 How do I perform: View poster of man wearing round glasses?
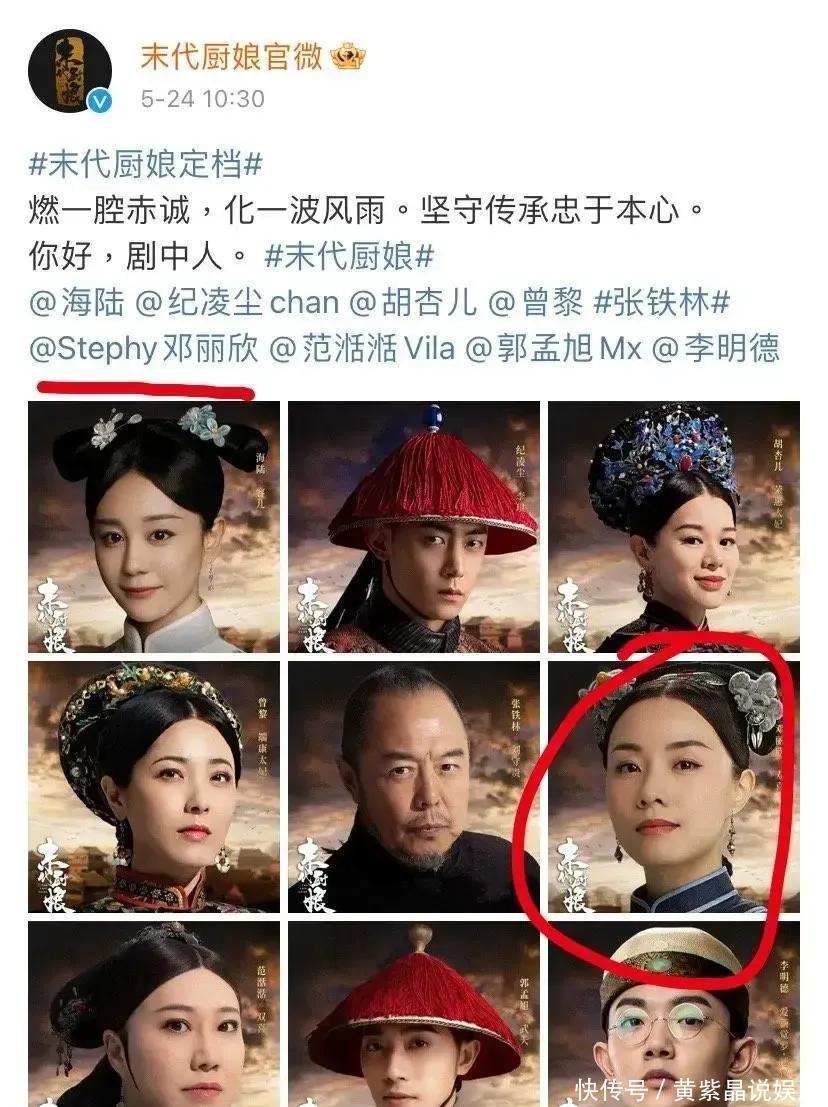coord(674,1014)
